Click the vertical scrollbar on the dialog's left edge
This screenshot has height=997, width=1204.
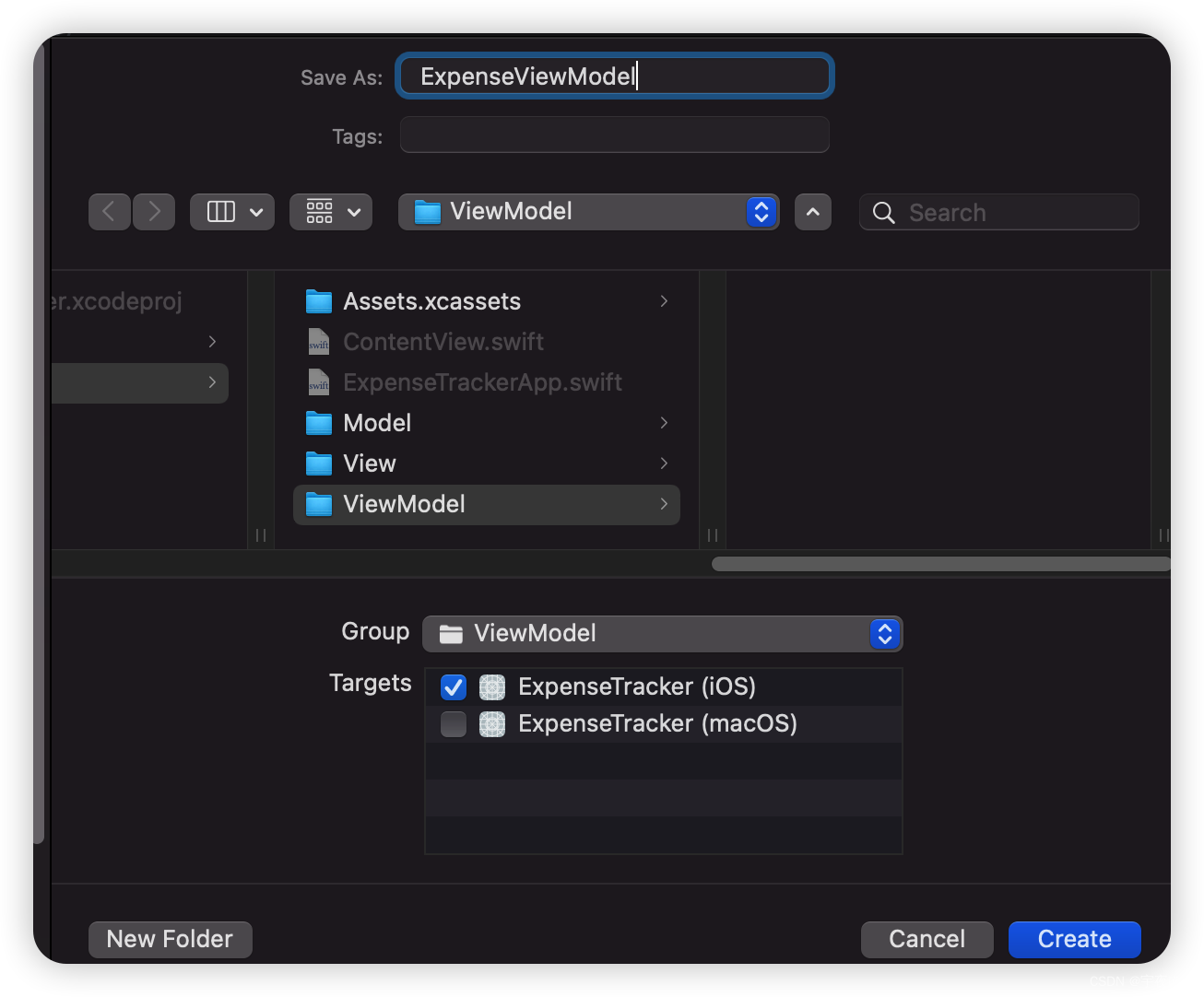[39, 442]
